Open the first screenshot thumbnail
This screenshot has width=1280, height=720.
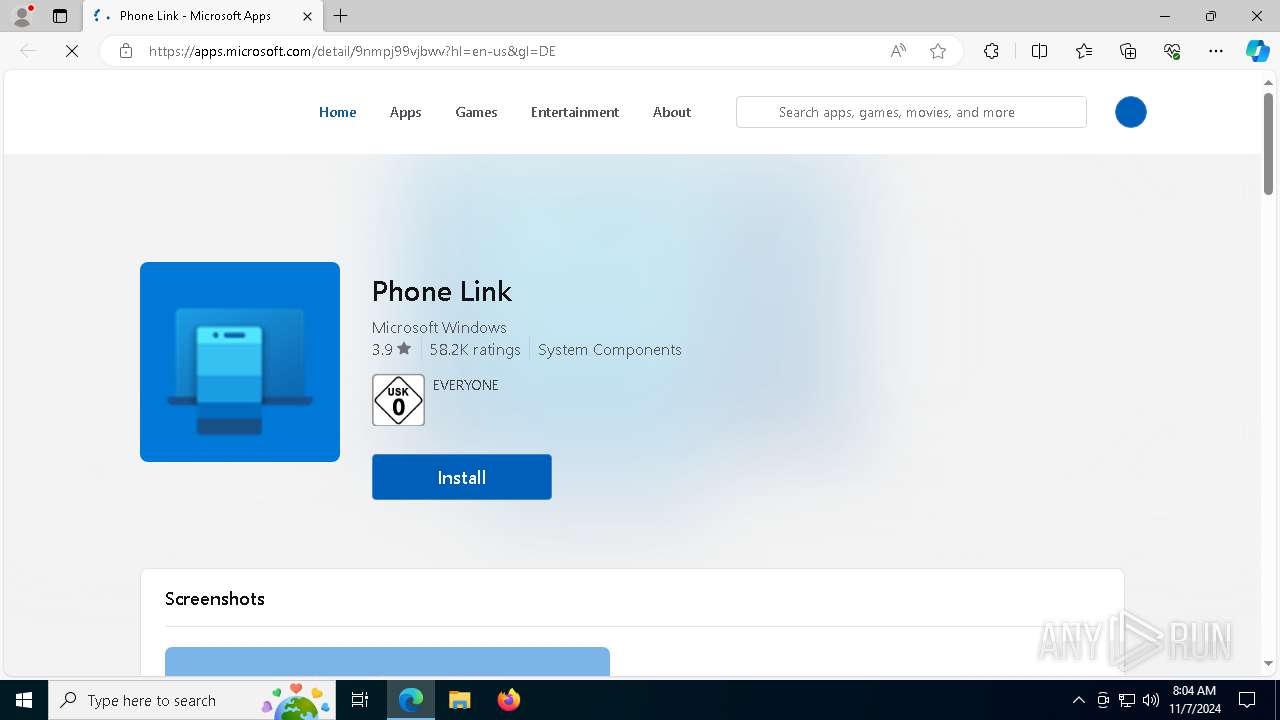tap(387, 661)
